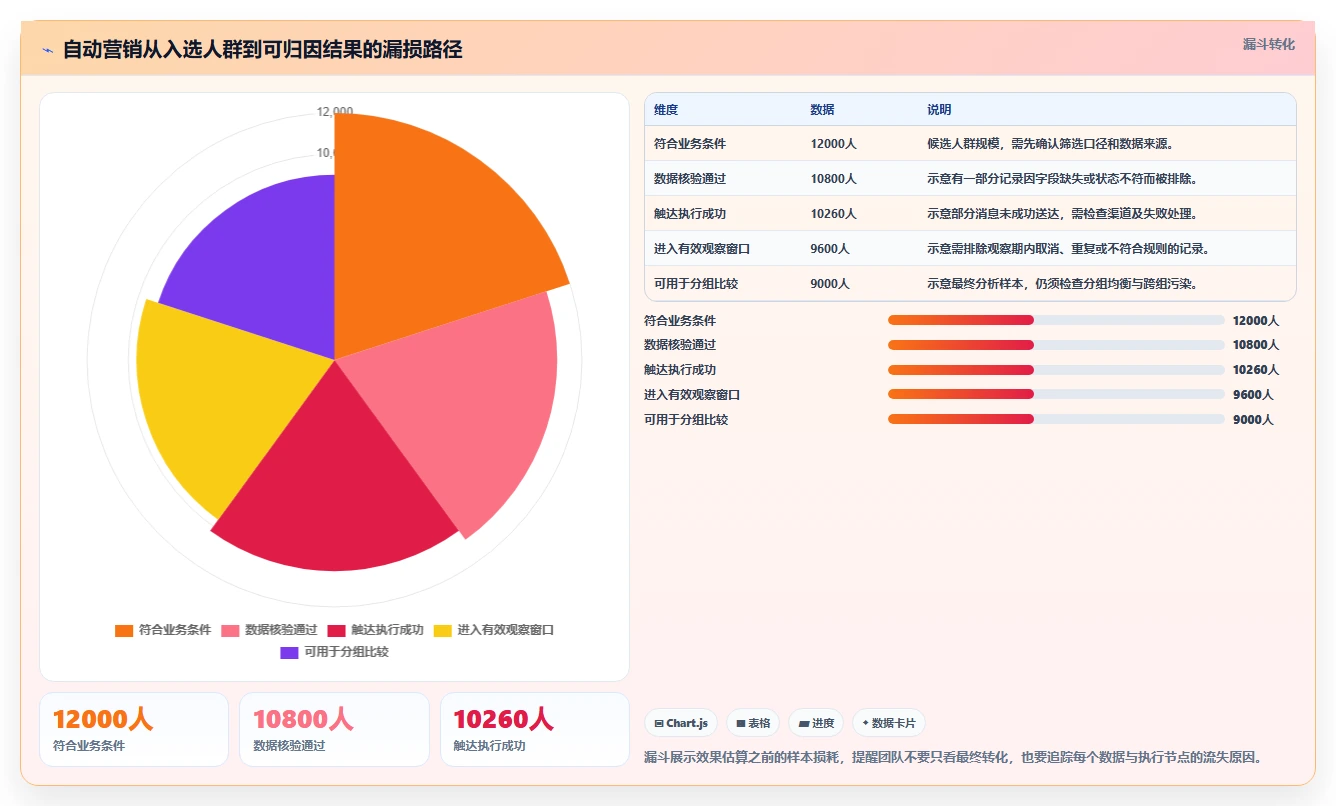Click 可用于分组比较 in the table's 维度 column
1336x806 pixels.
tap(696, 284)
